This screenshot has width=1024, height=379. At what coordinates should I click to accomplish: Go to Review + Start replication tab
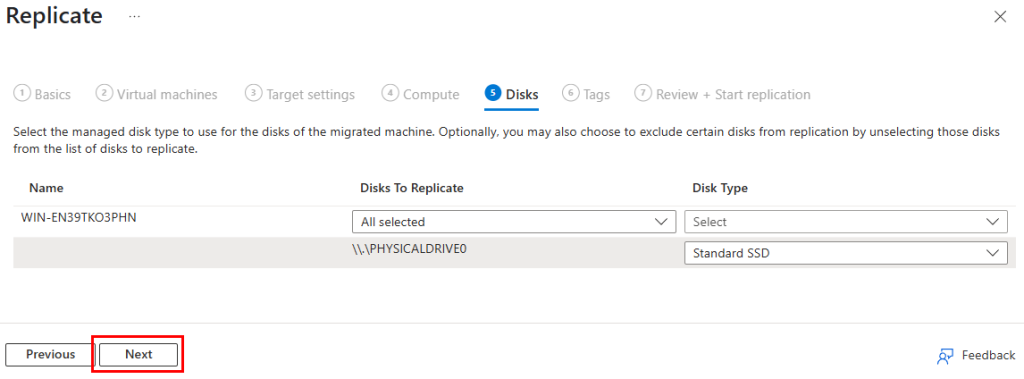tap(733, 95)
